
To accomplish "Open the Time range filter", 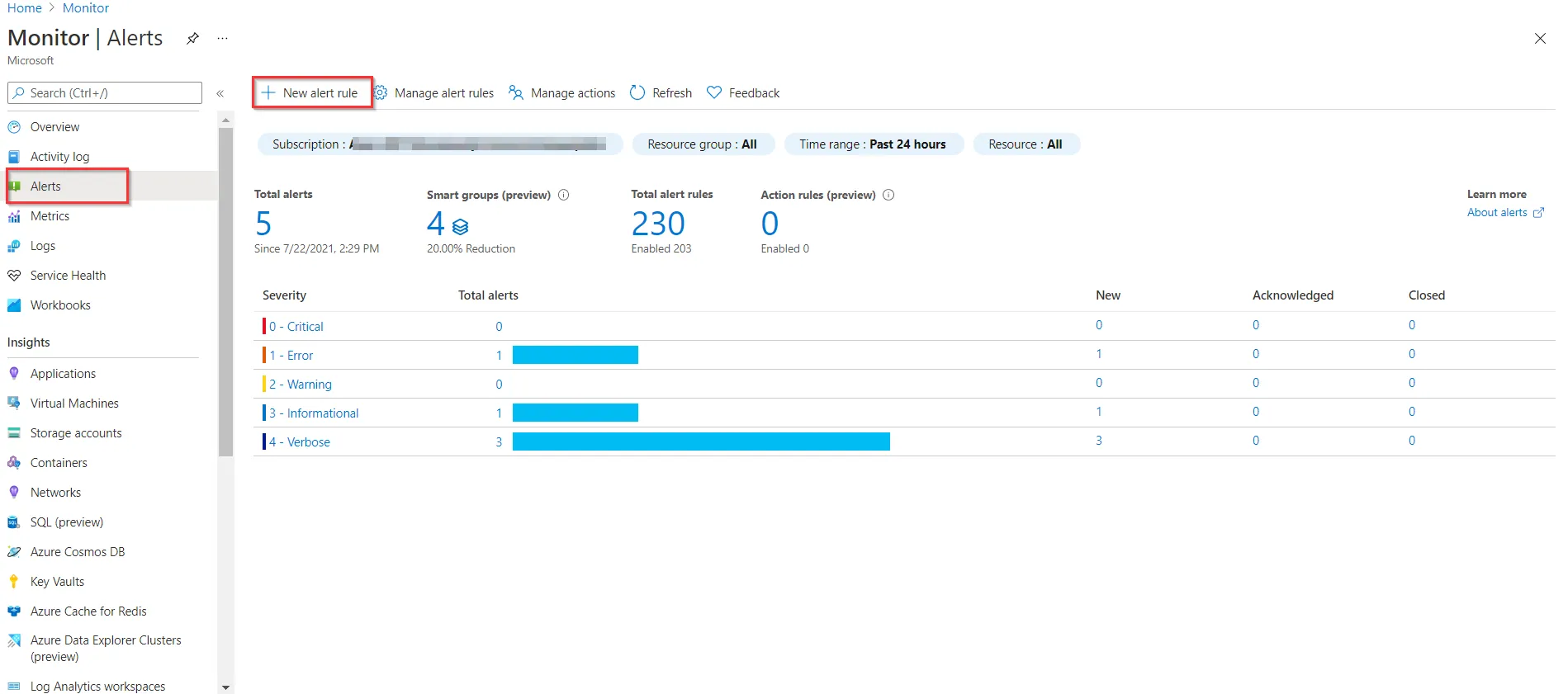I will 874,144.
